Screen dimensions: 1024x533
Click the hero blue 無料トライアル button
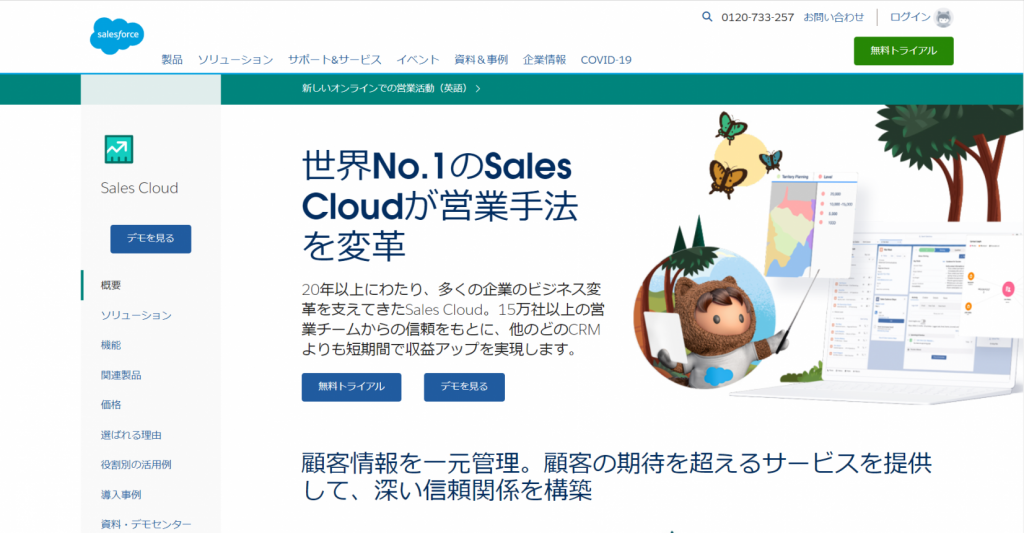click(351, 387)
